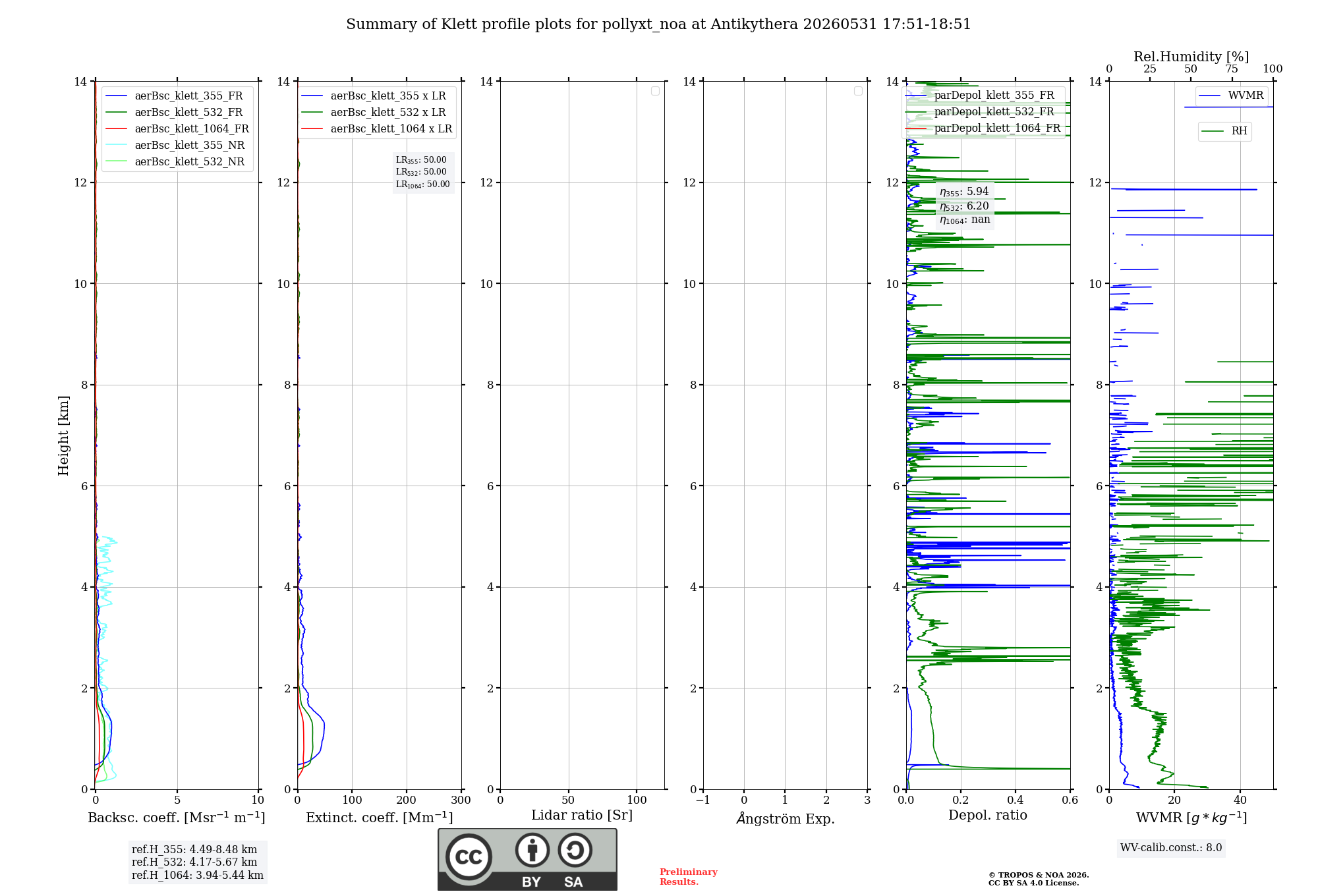The height and width of the screenshot is (896, 1318).
Task: Click the blue aerBsc_klett_355_FR legend line
Action: click(116, 96)
